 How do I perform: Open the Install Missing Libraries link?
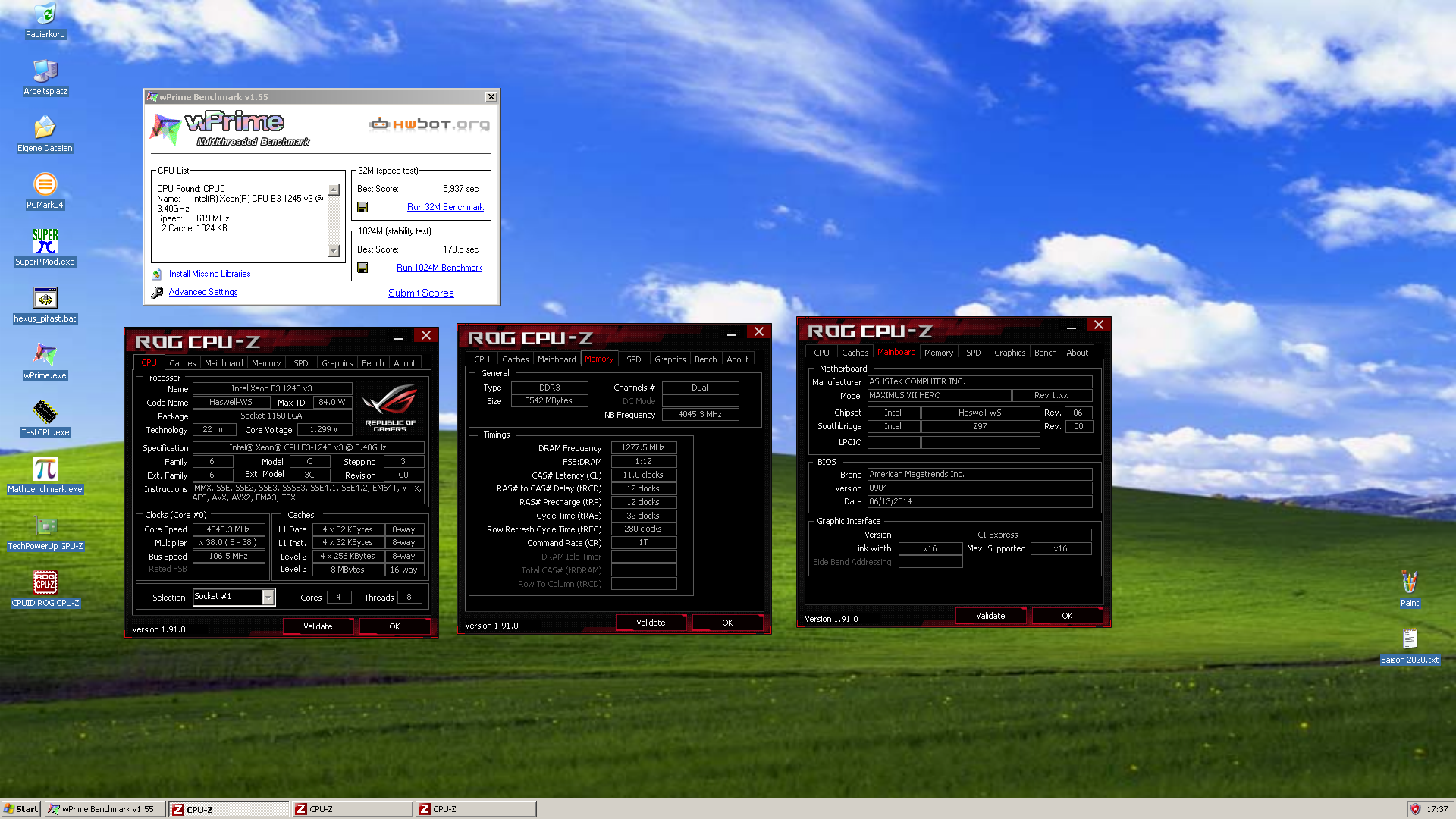(x=209, y=274)
